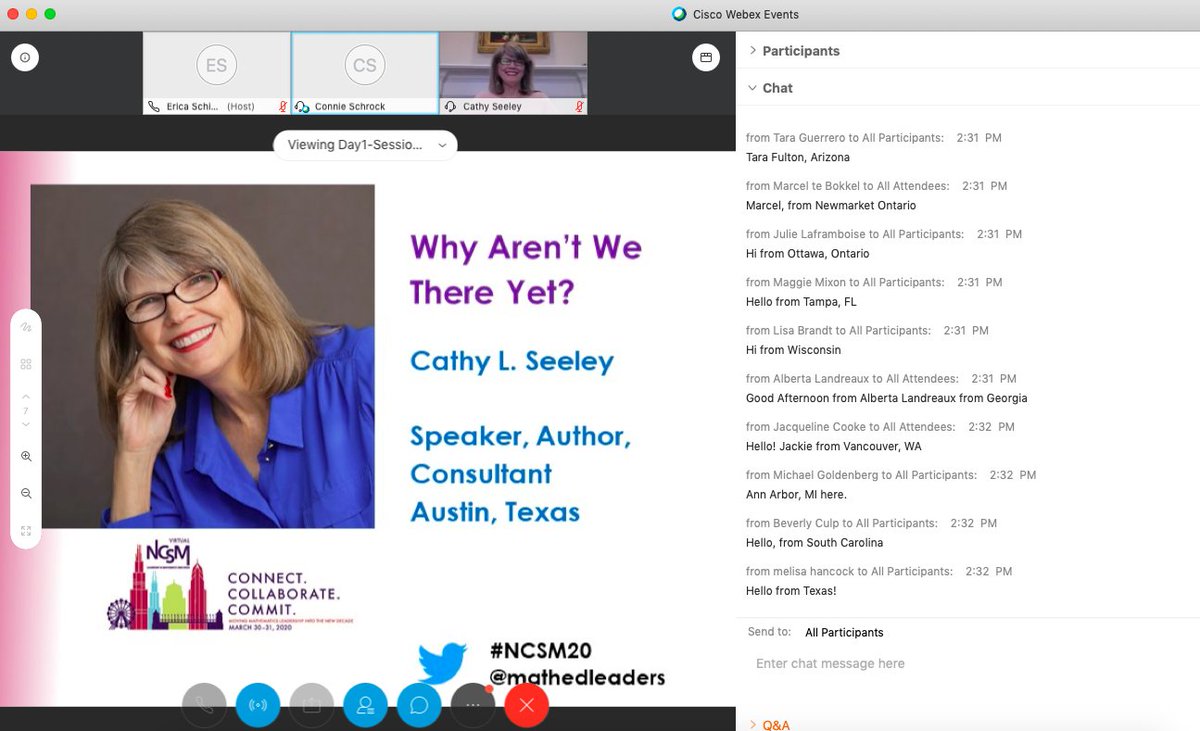Toggle the chat panel button

pos(419,705)
